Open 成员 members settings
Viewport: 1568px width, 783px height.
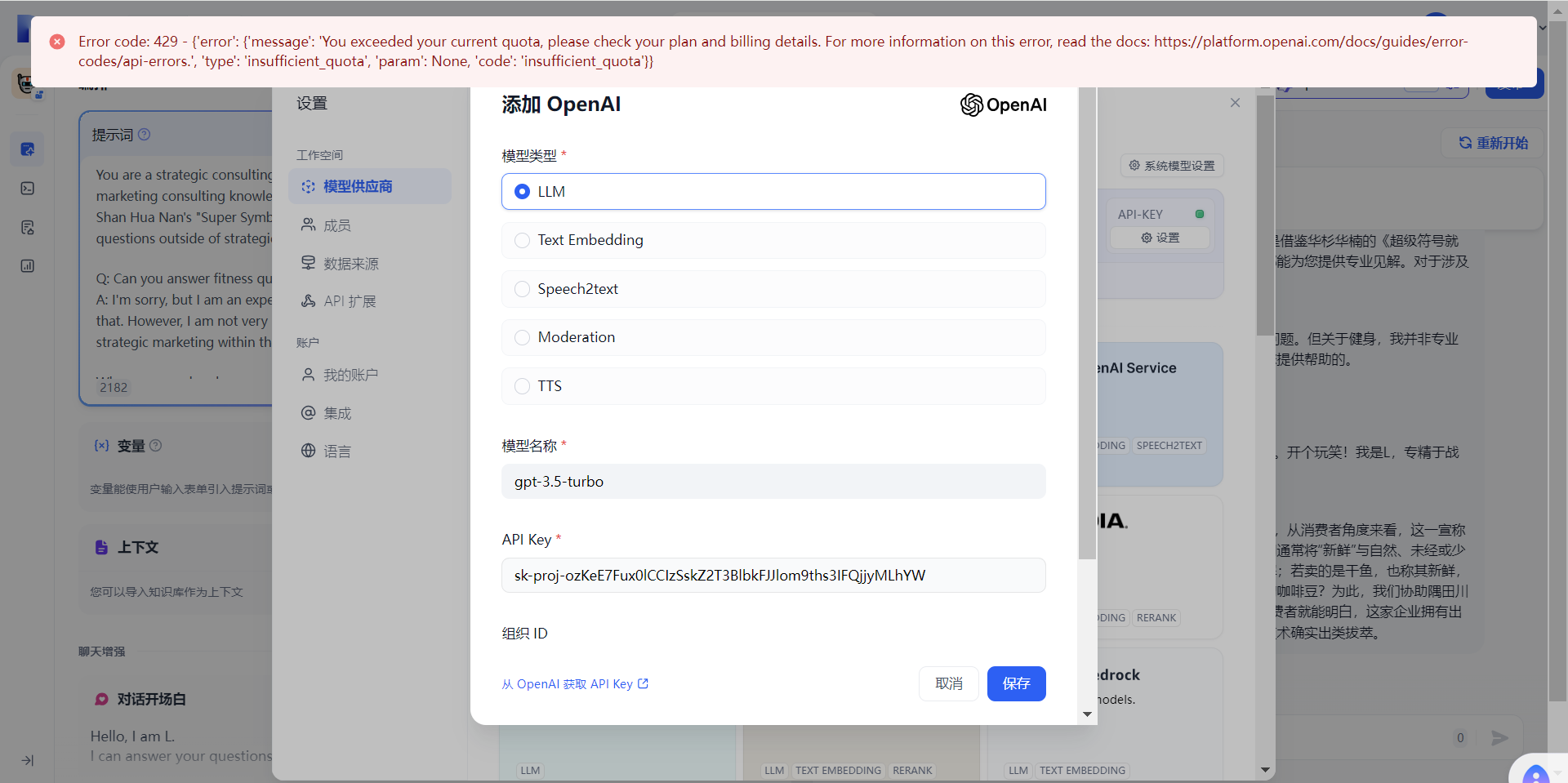click(x=369, y=225)
